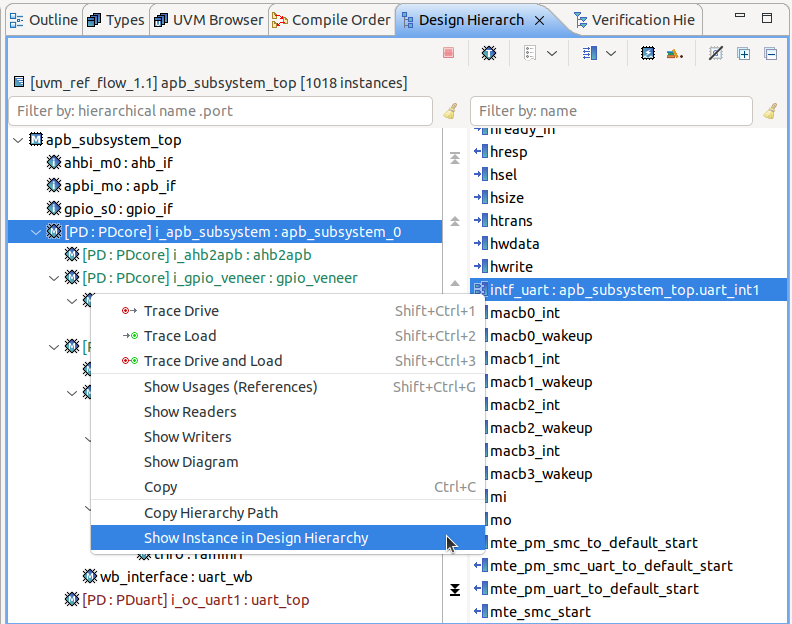Viewport: 792px width, 624px height.
Task: Click the port sliders settings icon
Action: (589, 53)
